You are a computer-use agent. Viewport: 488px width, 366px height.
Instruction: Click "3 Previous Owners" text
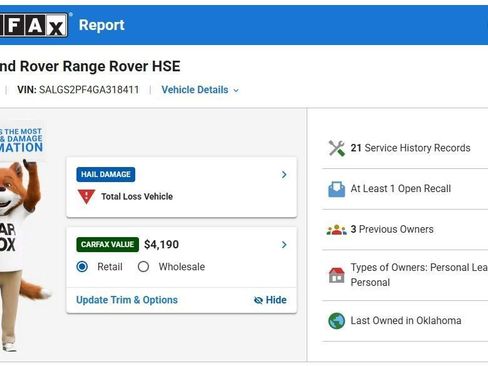point(392,229)
